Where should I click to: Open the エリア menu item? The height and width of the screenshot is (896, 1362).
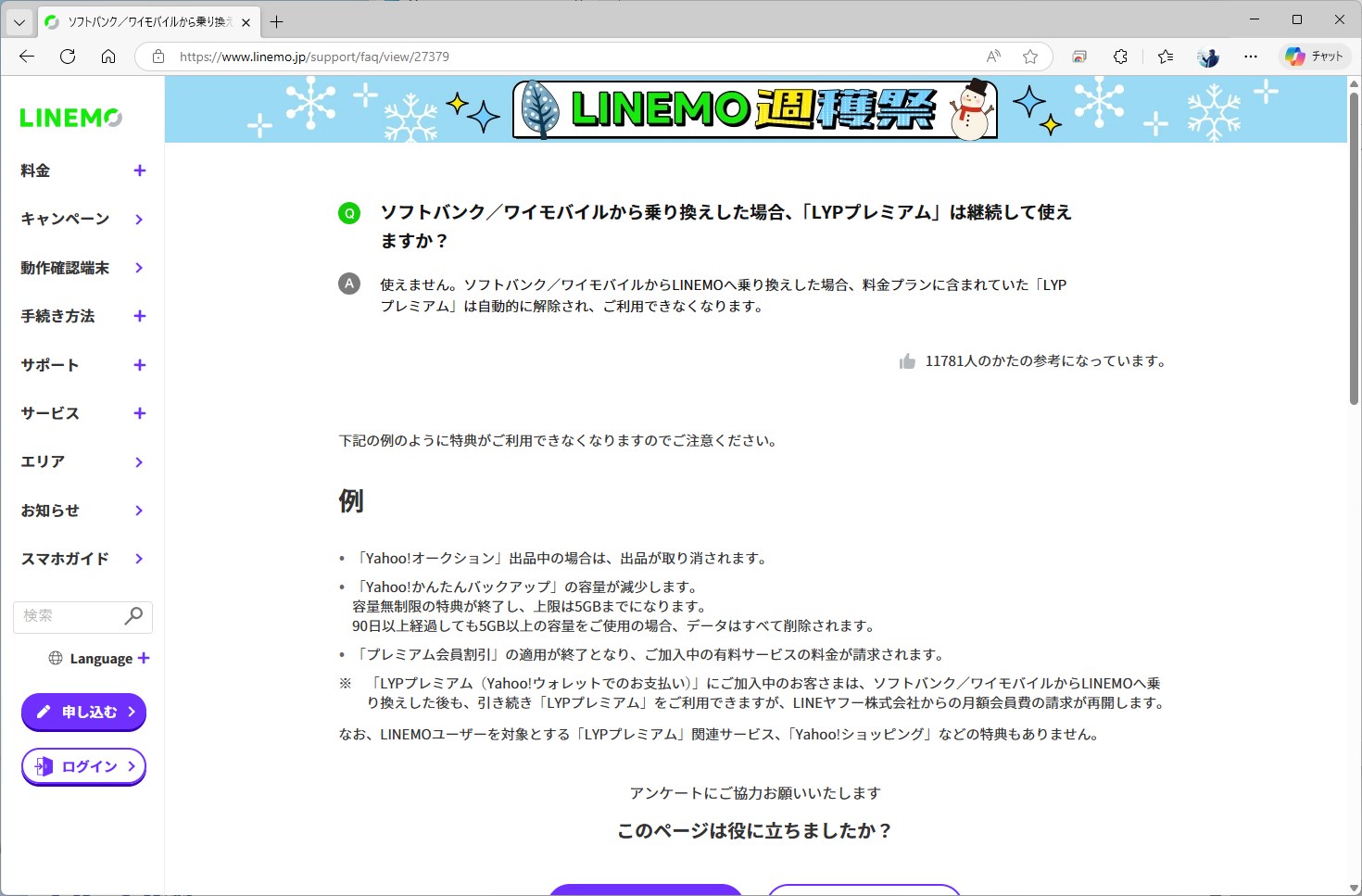[82, 461]
